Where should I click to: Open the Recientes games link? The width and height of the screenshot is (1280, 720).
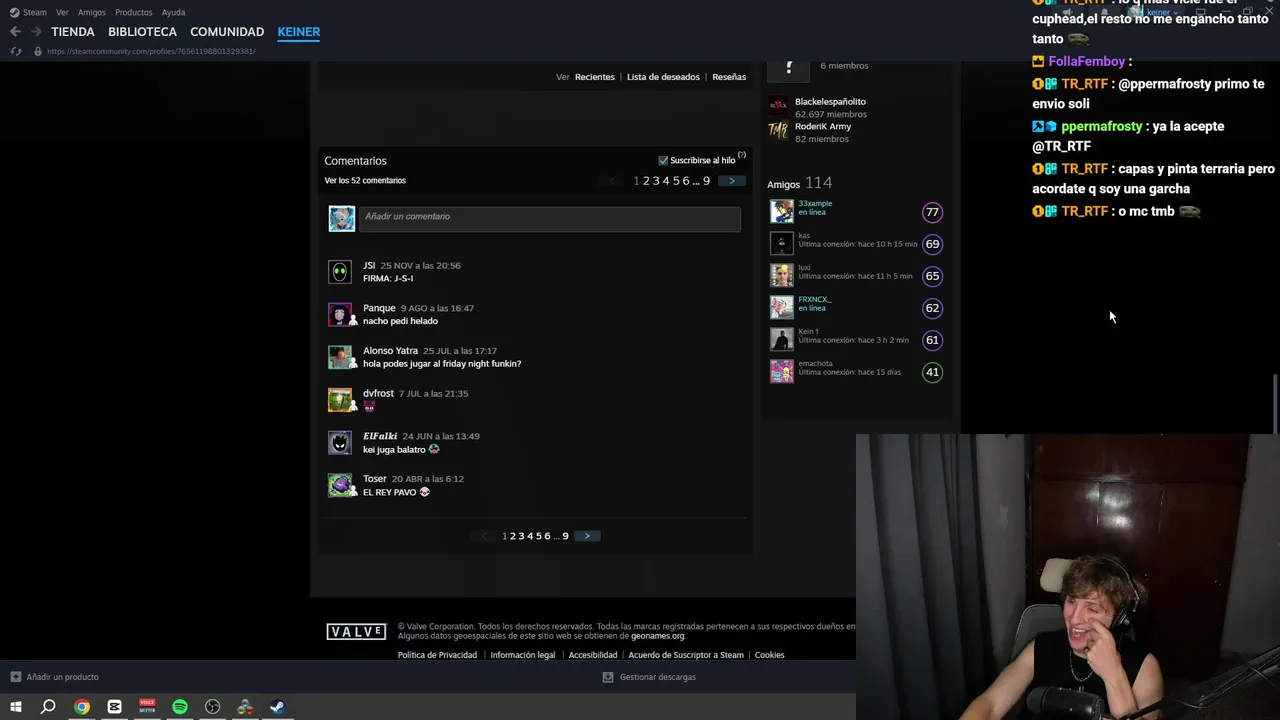tap(594, 77)
